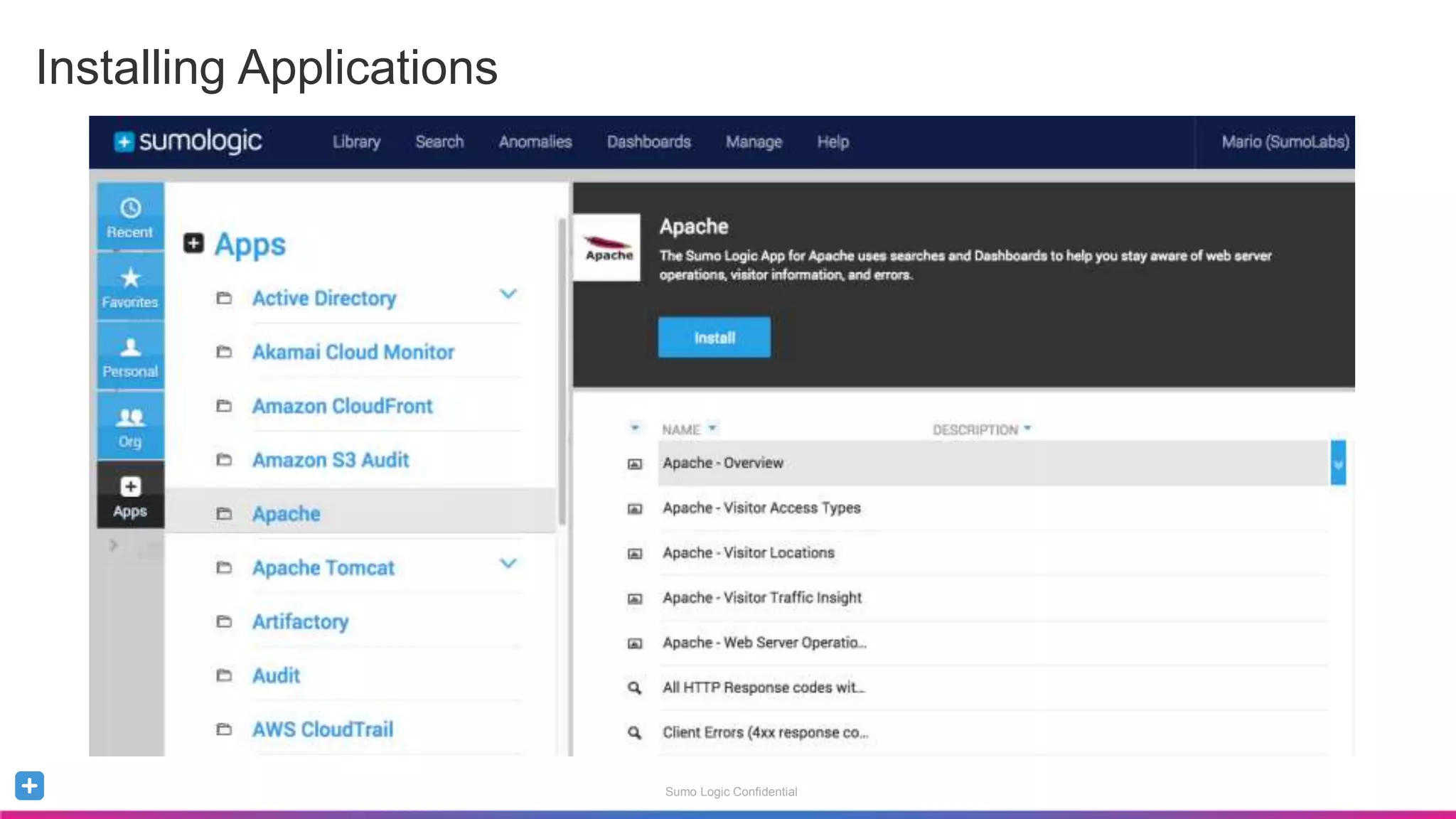The image size is (1456, 819).
Task: Open the Audit app
Action: [x=276, y=675]
